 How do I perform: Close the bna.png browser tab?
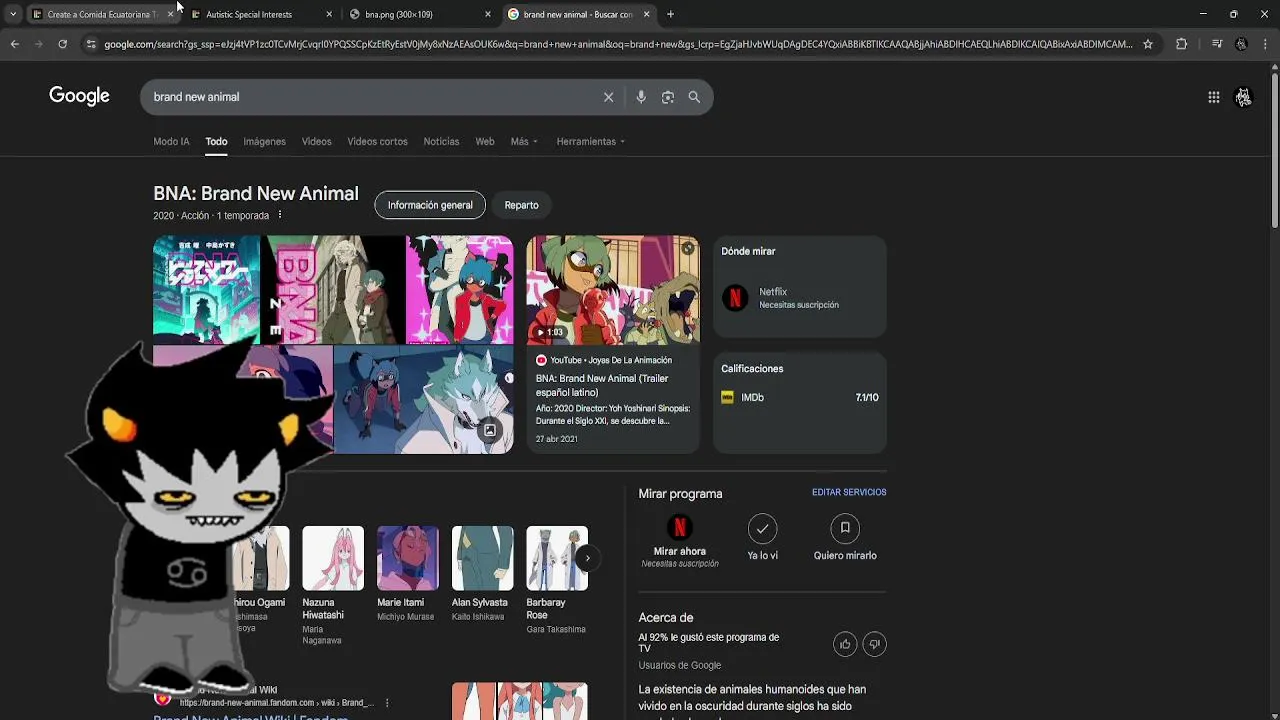point(487,14)
